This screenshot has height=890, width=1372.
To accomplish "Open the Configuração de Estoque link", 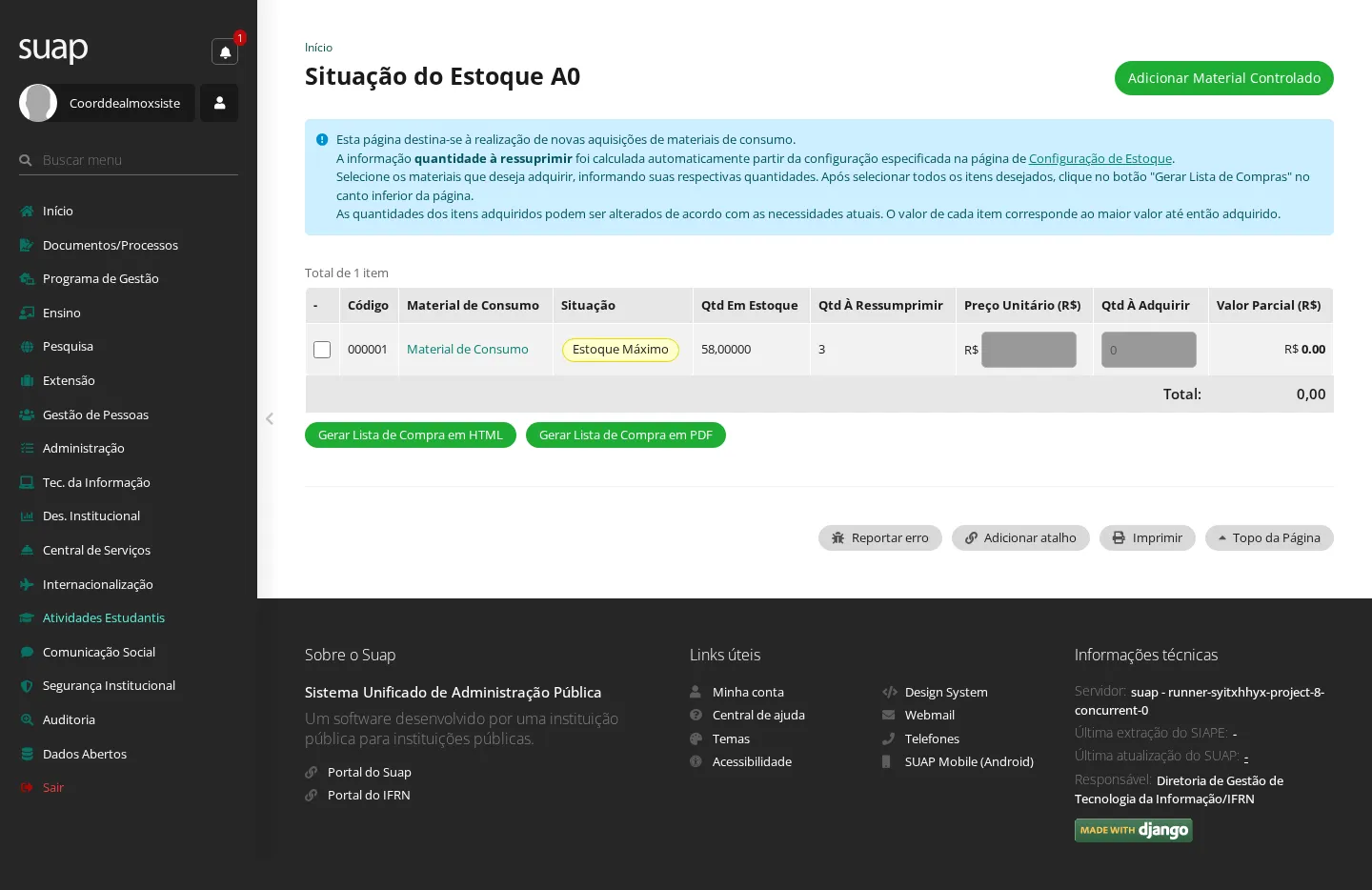I will pyautogui.click(x=1100, y=158).
